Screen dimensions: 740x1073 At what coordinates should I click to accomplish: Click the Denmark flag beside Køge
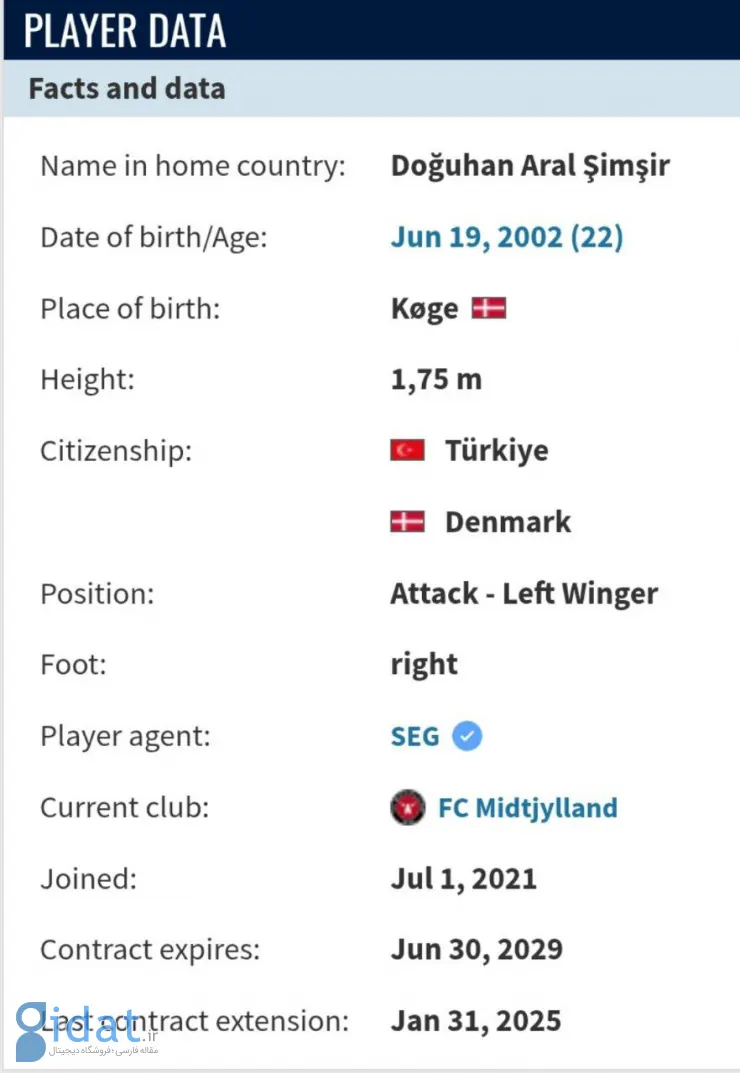click(489, 308)
